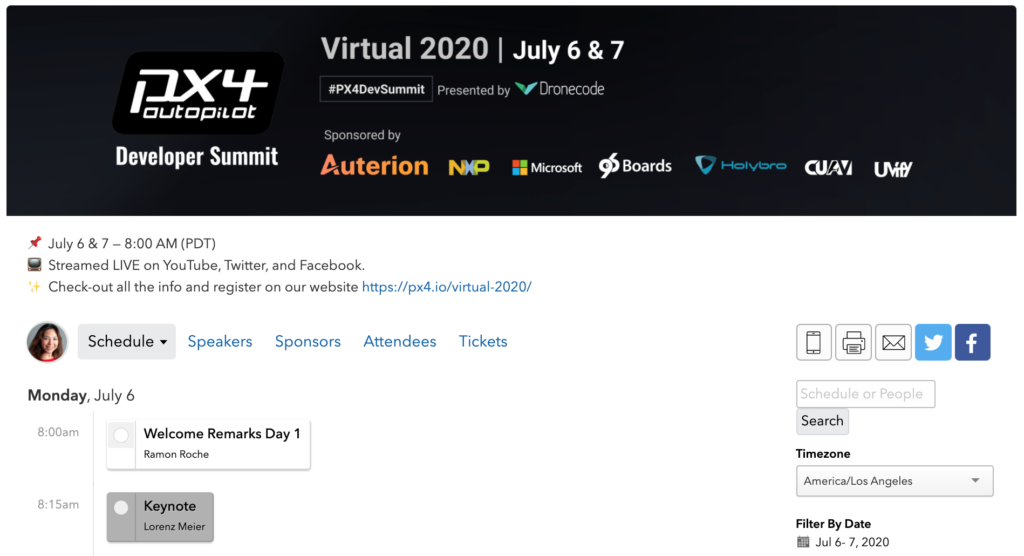
Task: Click the Timezone label
Action: pos(823,453)
